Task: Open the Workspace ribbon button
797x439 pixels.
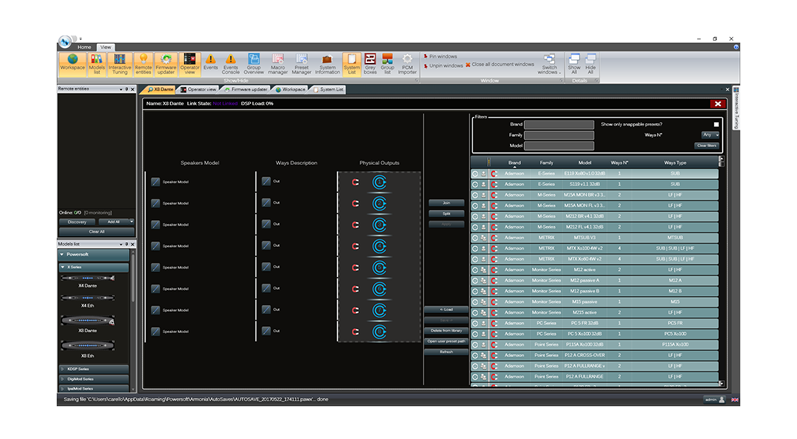Action: (73, 65)
